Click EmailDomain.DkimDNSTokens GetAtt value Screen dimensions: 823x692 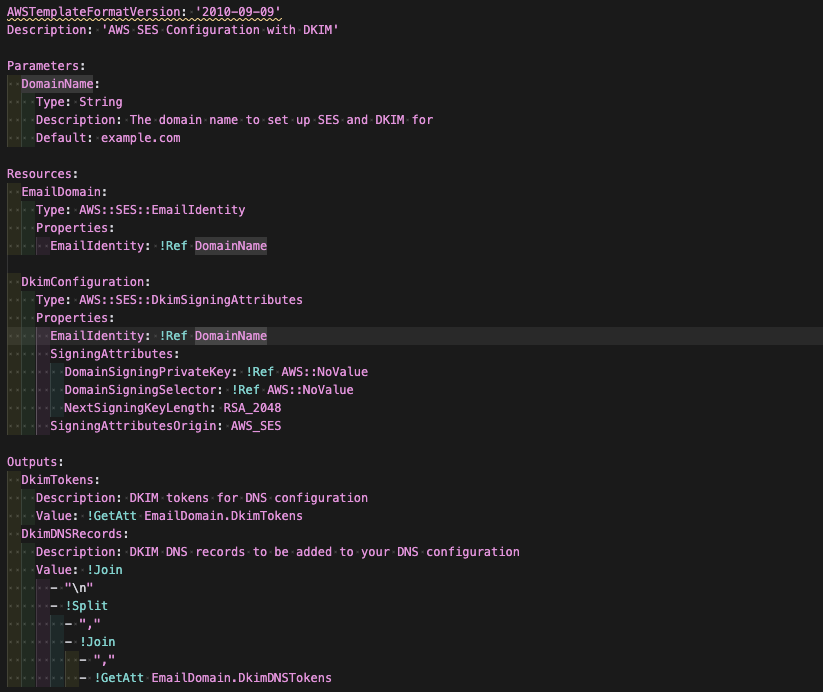[x=241, y=678]
